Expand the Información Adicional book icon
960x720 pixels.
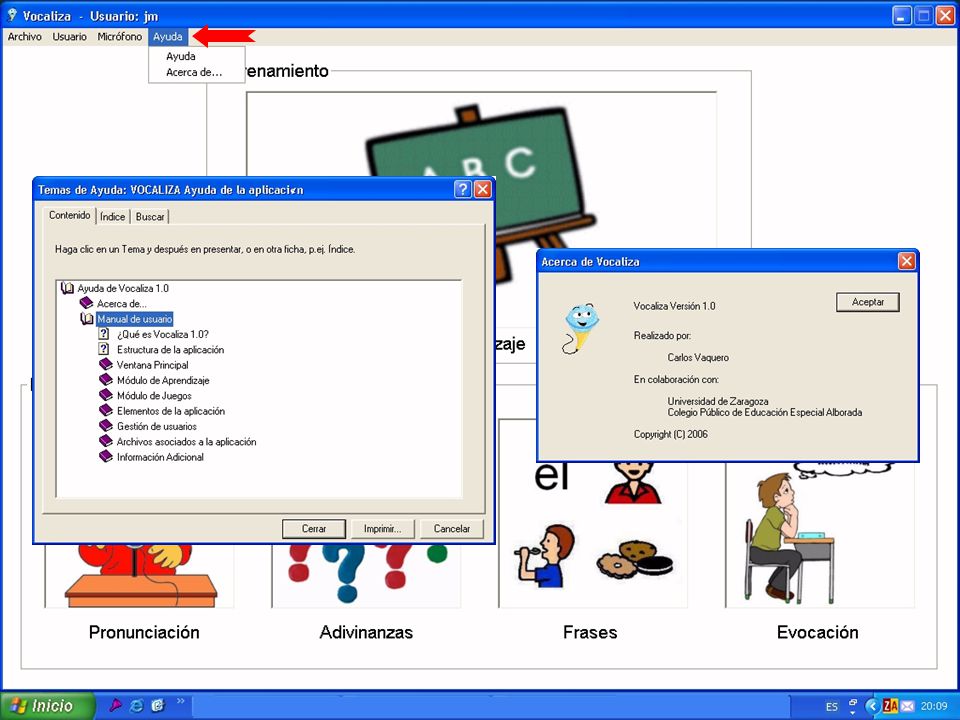[106, 456]
